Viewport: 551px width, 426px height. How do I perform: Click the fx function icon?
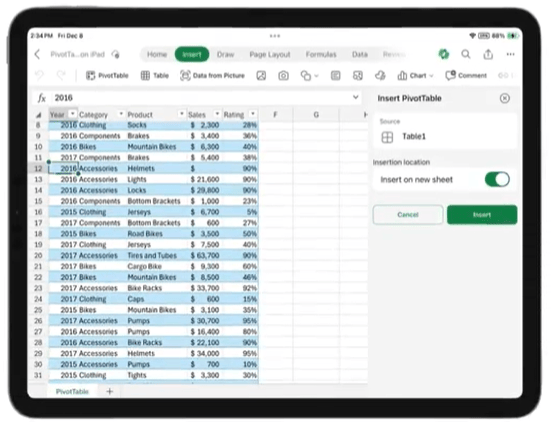pos(41,98)
